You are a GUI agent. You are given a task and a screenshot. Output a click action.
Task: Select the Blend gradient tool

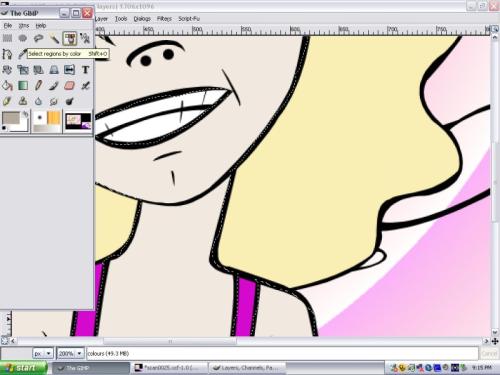pyautogui.click(x=23, y=86)
